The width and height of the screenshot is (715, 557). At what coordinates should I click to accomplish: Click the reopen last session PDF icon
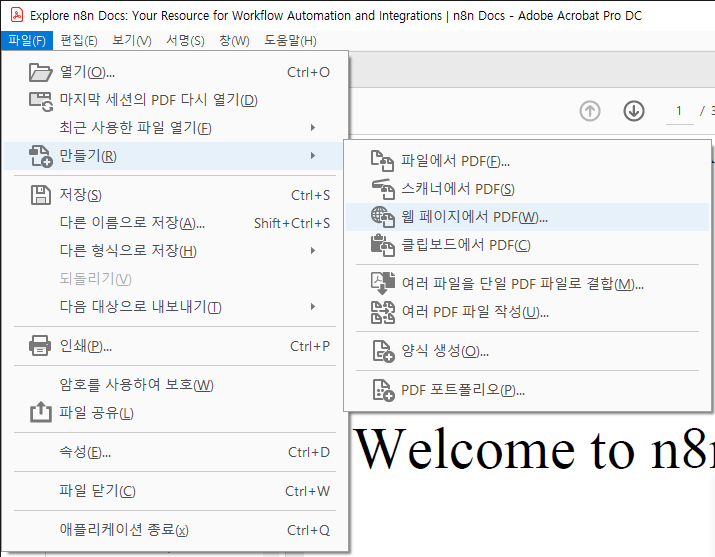click(41, 101)
